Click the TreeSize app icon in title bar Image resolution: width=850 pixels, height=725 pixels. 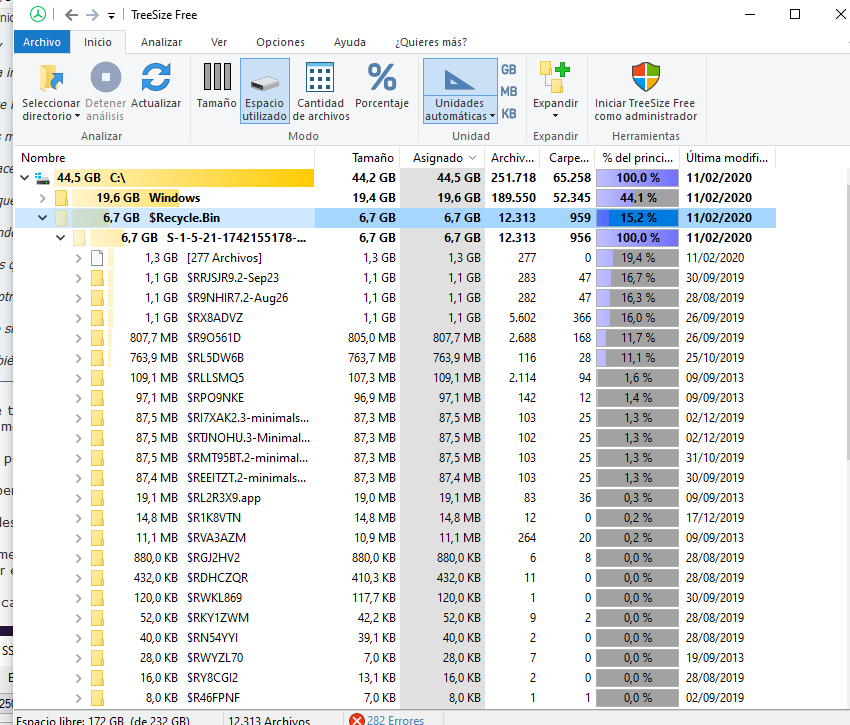(x=37, y=14)
